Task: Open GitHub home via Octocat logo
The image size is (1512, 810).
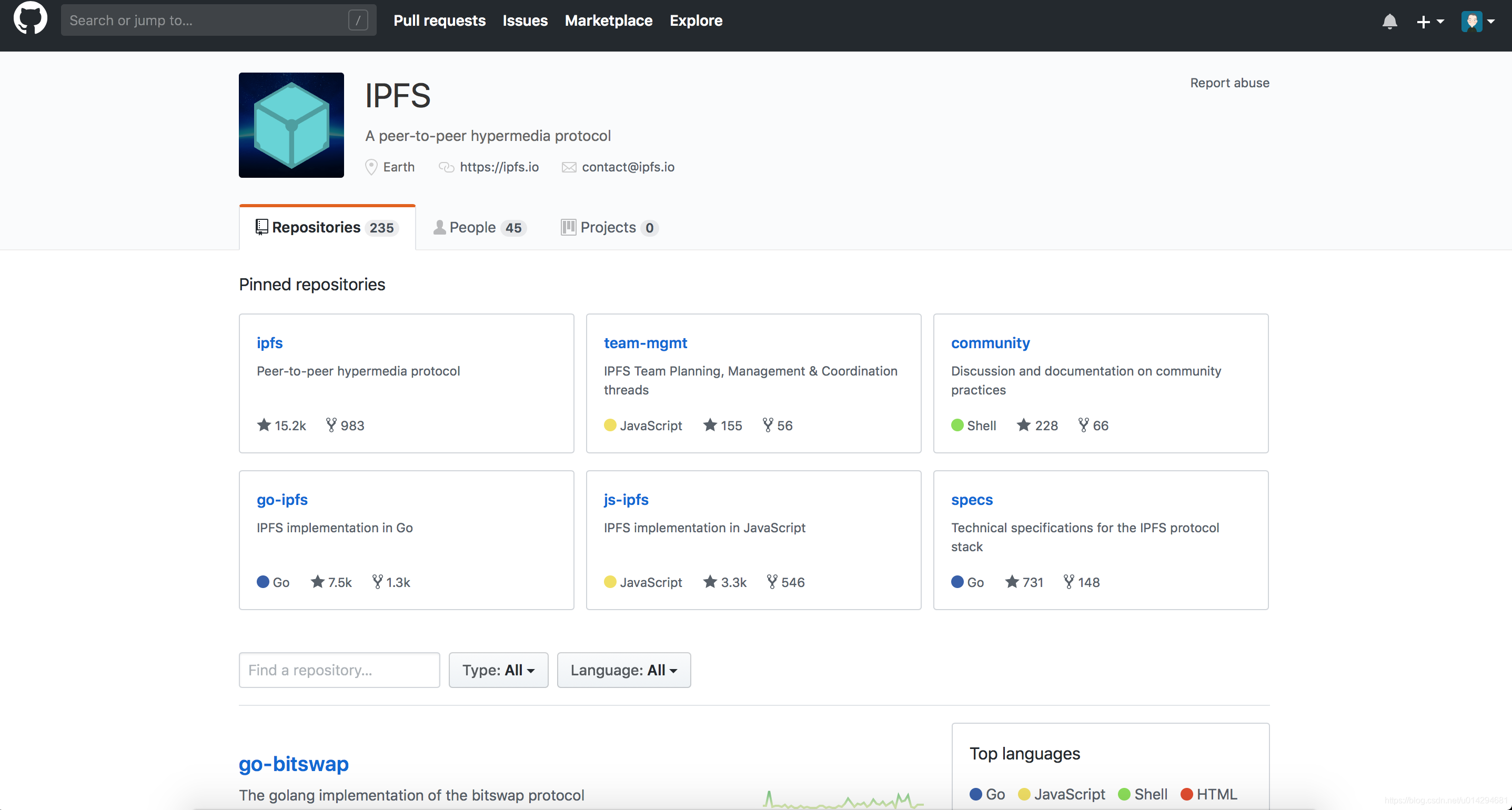Action: click(31, 19)
